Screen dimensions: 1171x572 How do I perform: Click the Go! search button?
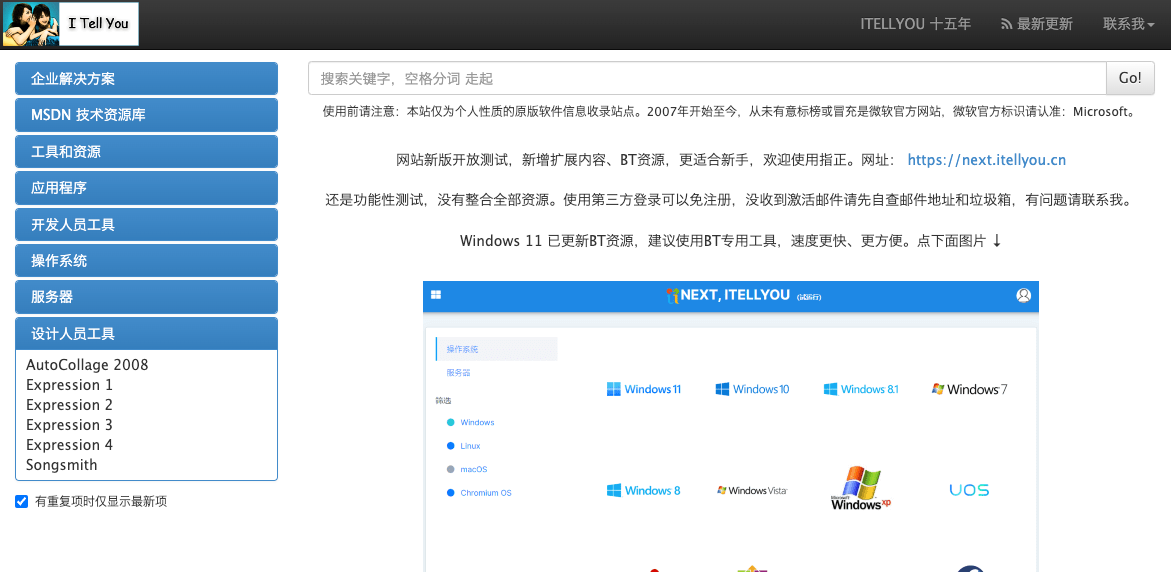pyautogui.click(x=1130, y=78)
